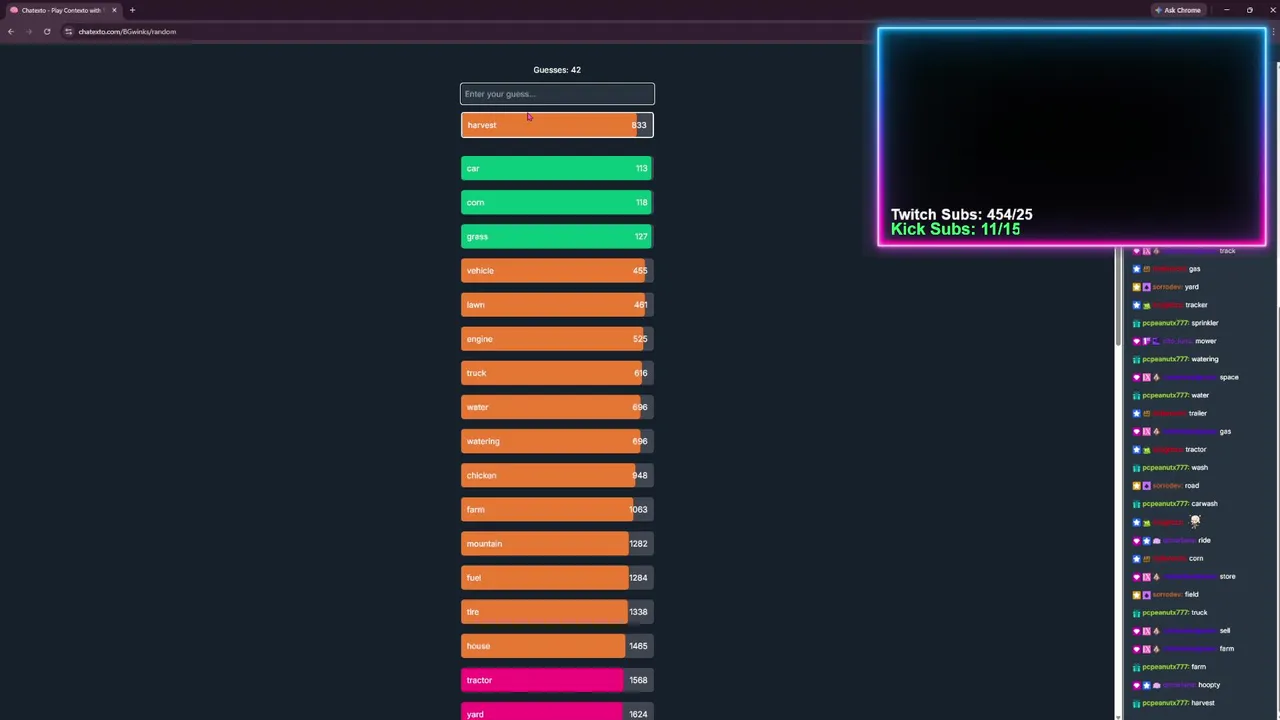This screenshot has height=720, width=1280.
Task: Click the 'vehicle' guess row
Action: coord(557,270)
